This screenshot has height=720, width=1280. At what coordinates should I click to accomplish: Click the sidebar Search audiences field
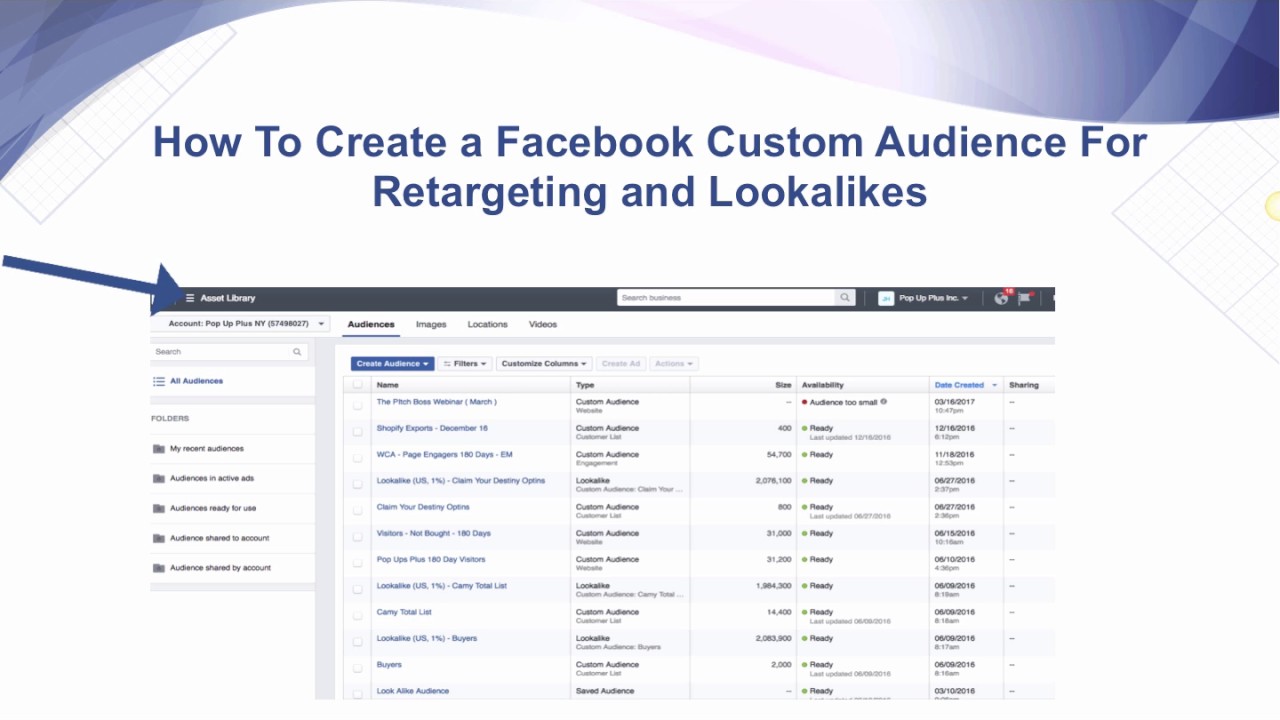coord(228,352)
